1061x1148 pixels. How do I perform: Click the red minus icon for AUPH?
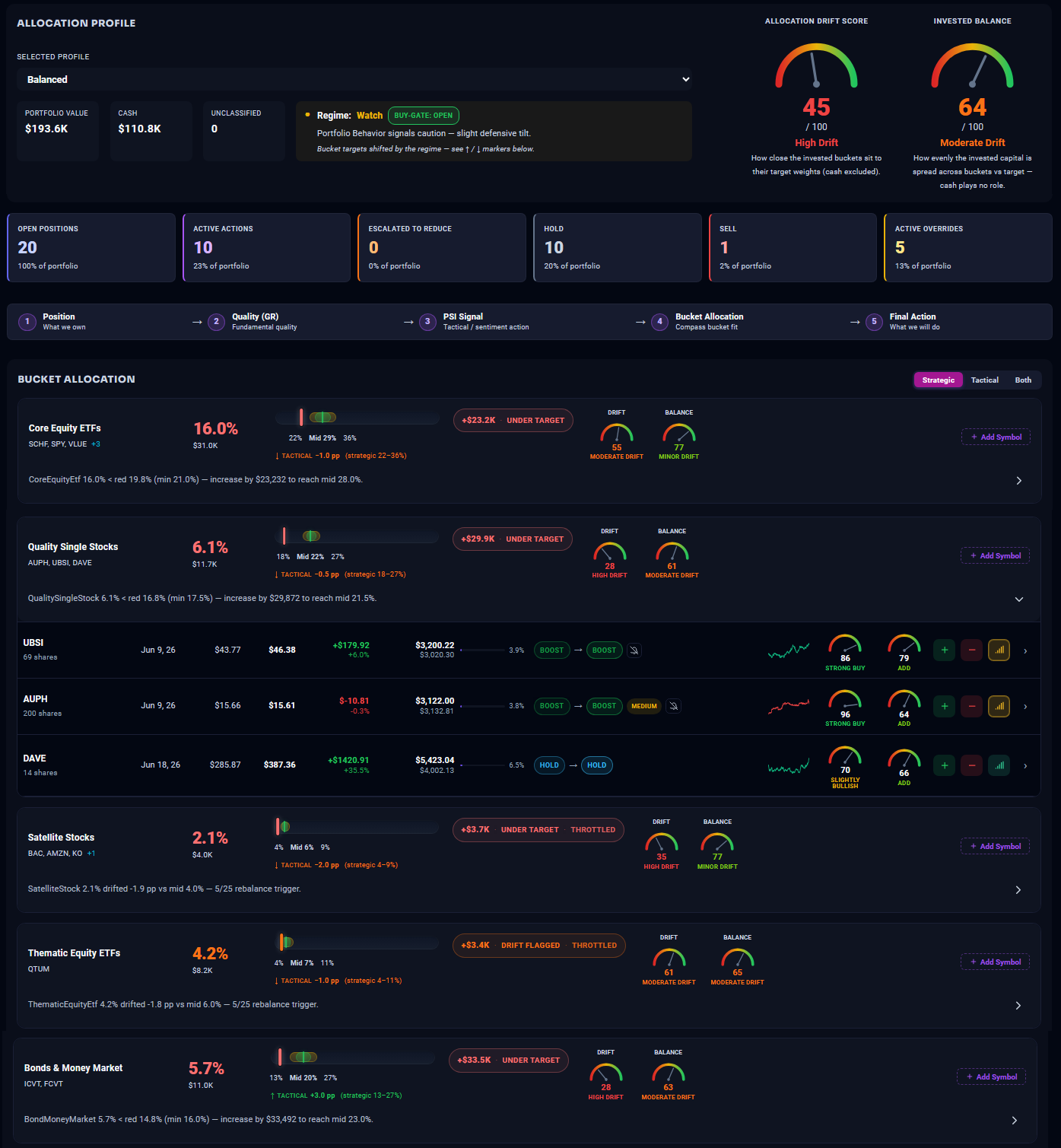click(971, 706)
